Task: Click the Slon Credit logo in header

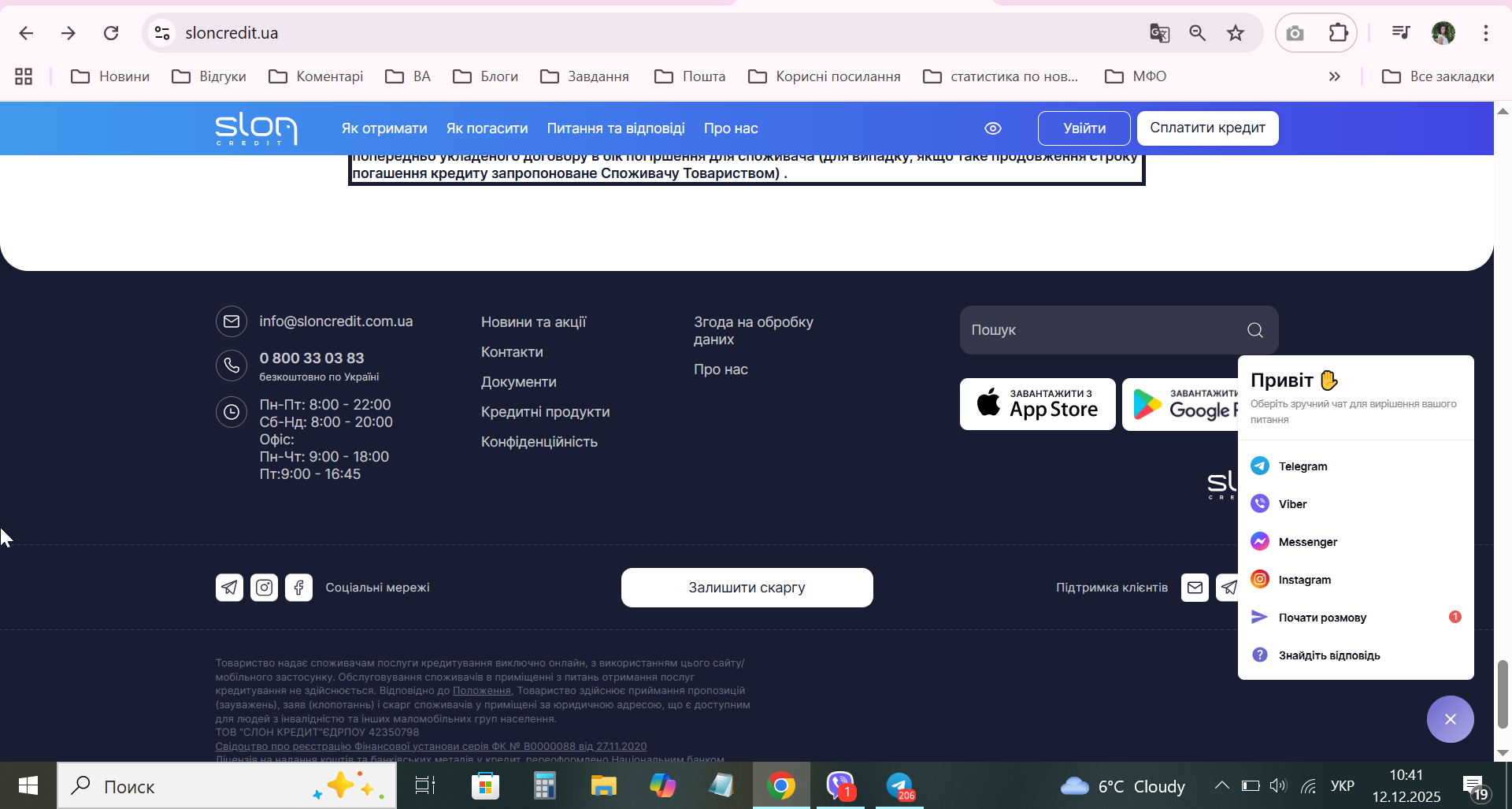Action: tap(256, 128)
